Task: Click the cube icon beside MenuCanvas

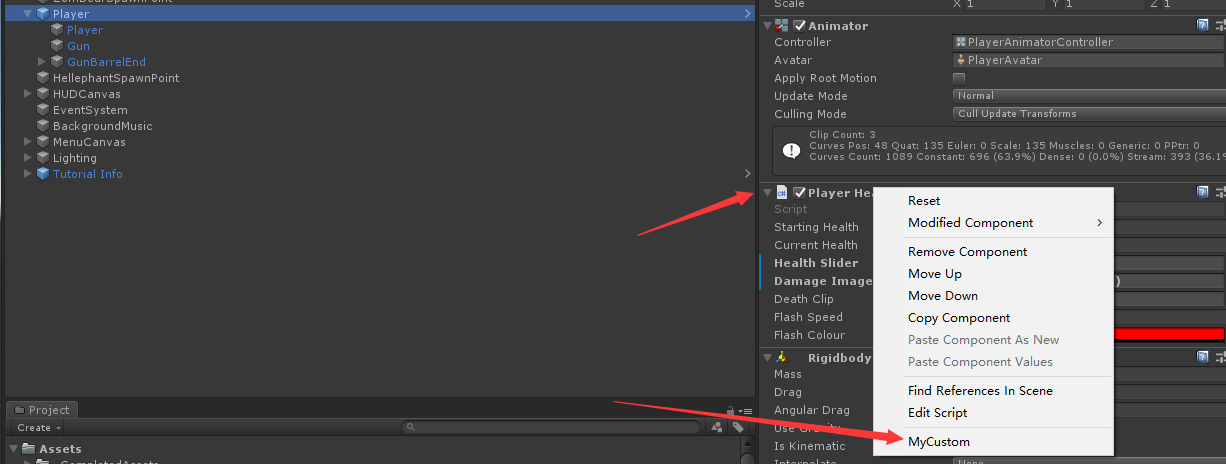Action: (x=43, y=142)
